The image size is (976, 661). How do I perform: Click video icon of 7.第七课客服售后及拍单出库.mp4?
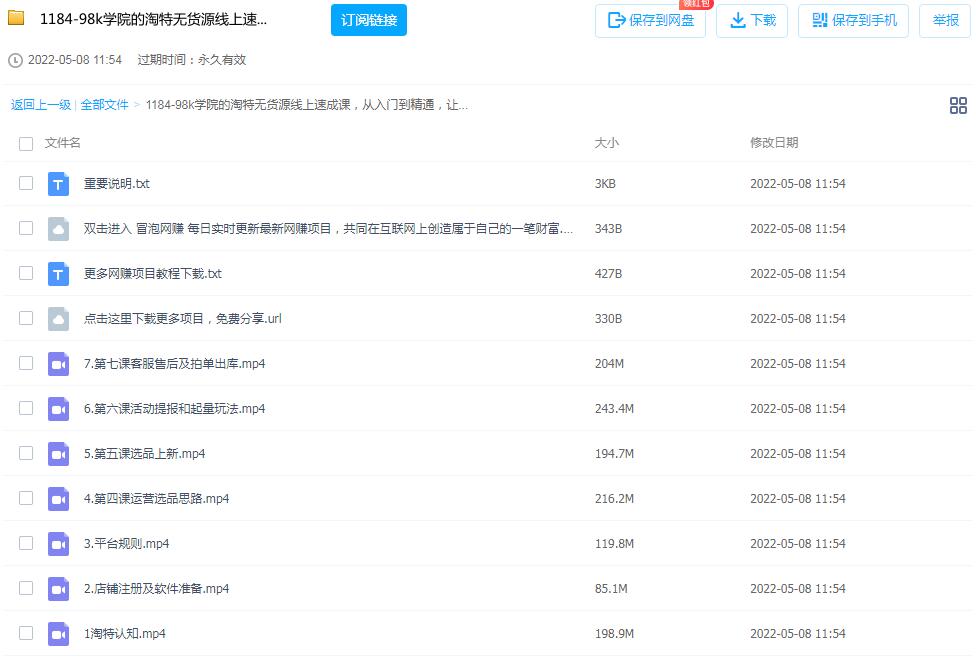click(59, 363)
